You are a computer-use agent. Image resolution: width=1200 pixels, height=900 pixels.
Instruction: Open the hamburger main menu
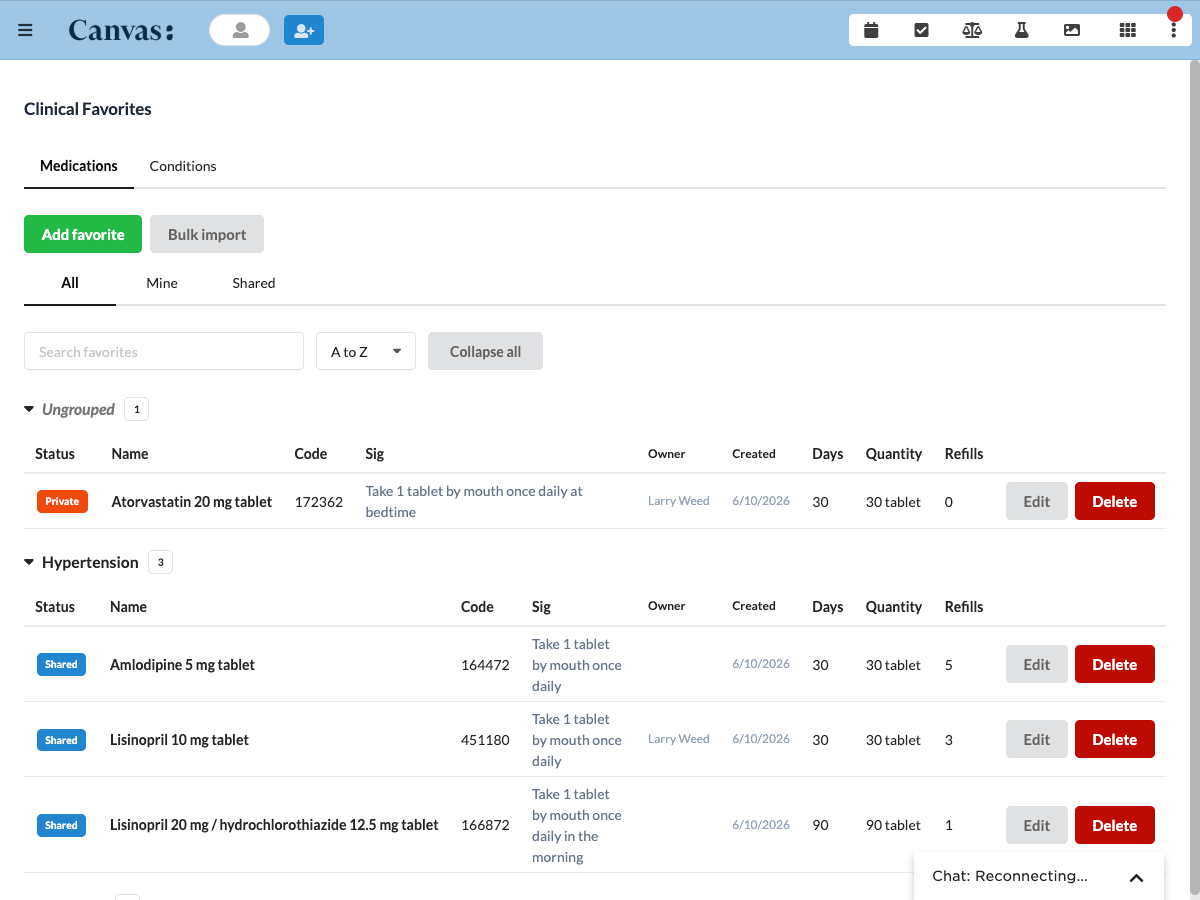pos(26,30)
